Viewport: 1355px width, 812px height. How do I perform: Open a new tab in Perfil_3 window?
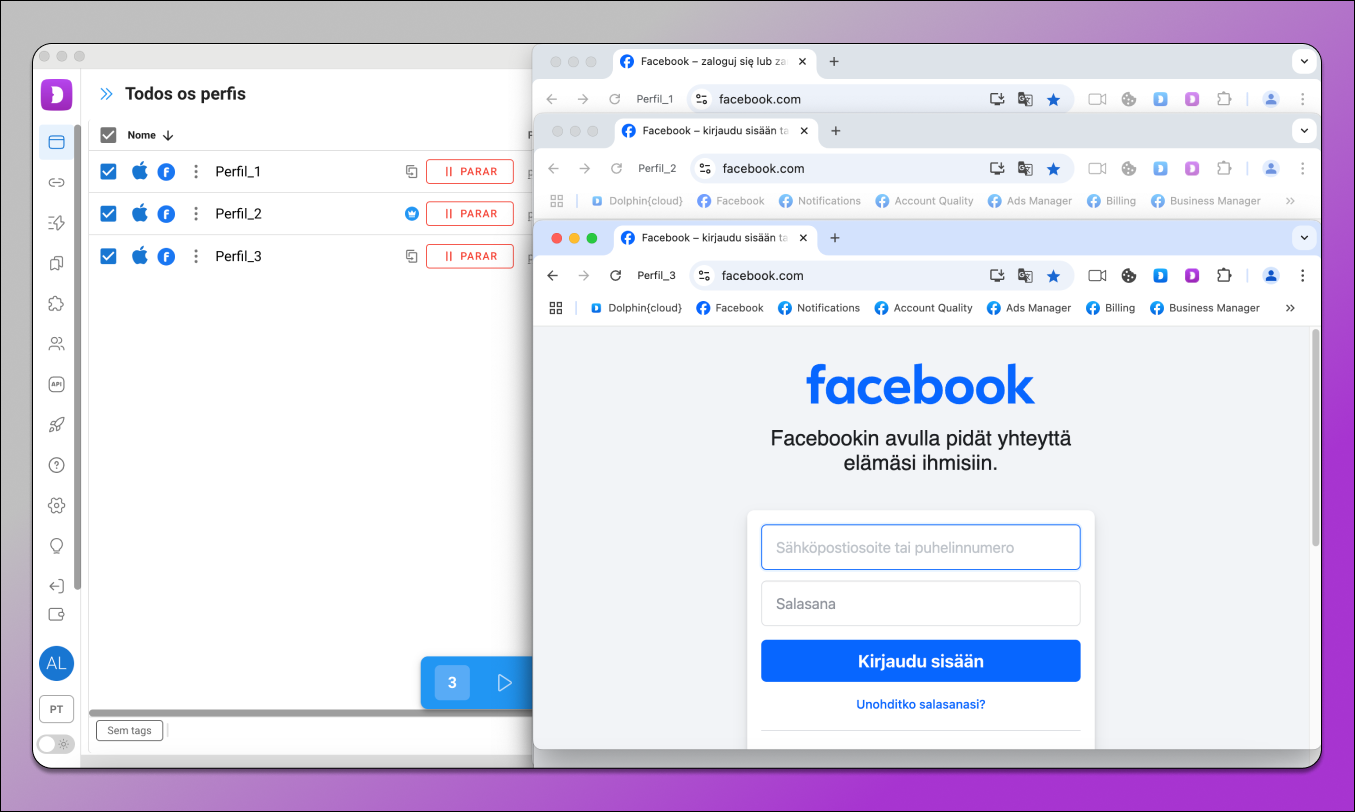pos(835,238)
